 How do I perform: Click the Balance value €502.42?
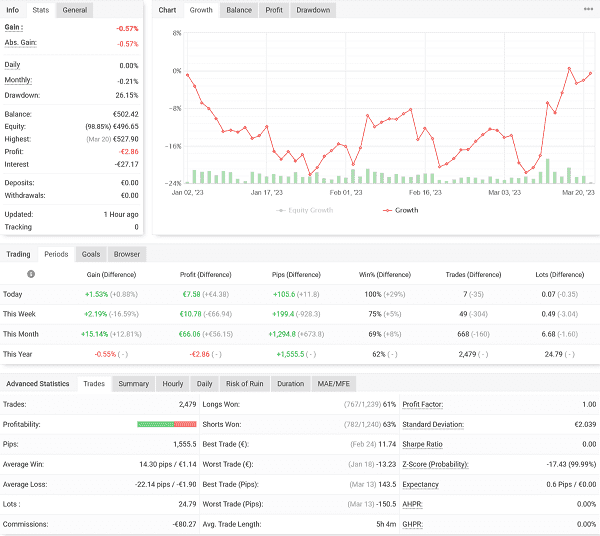[x=126, y=114]
